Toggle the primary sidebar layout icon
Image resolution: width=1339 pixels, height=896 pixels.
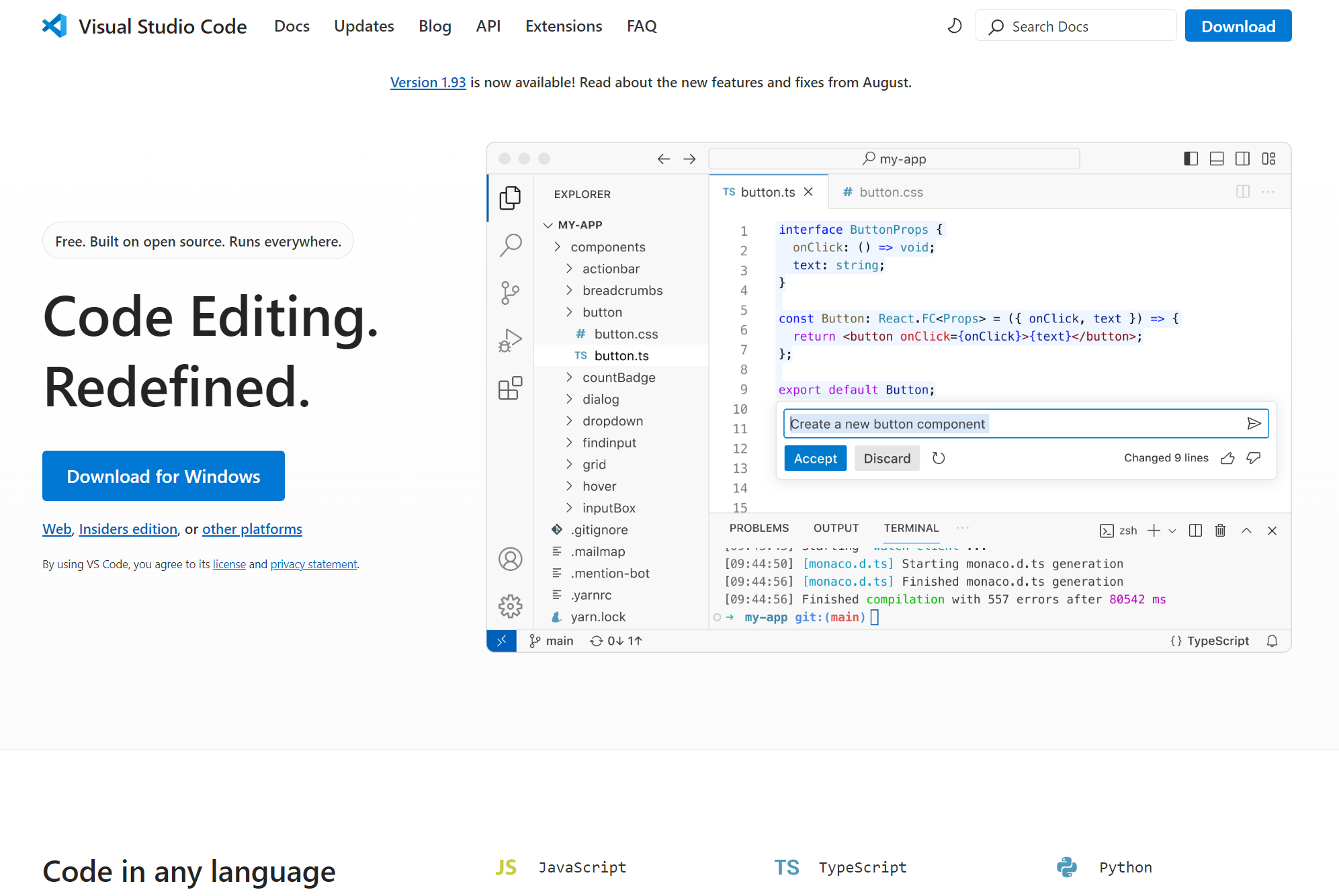pyautogui.click(x=1191, y=159)
